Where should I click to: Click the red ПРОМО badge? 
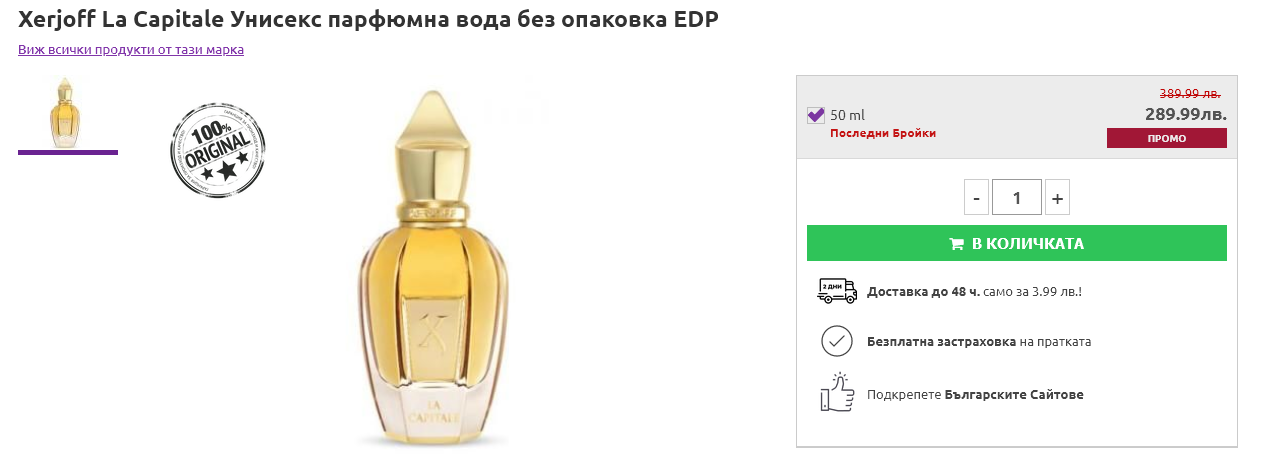[x=1166, y=138]
